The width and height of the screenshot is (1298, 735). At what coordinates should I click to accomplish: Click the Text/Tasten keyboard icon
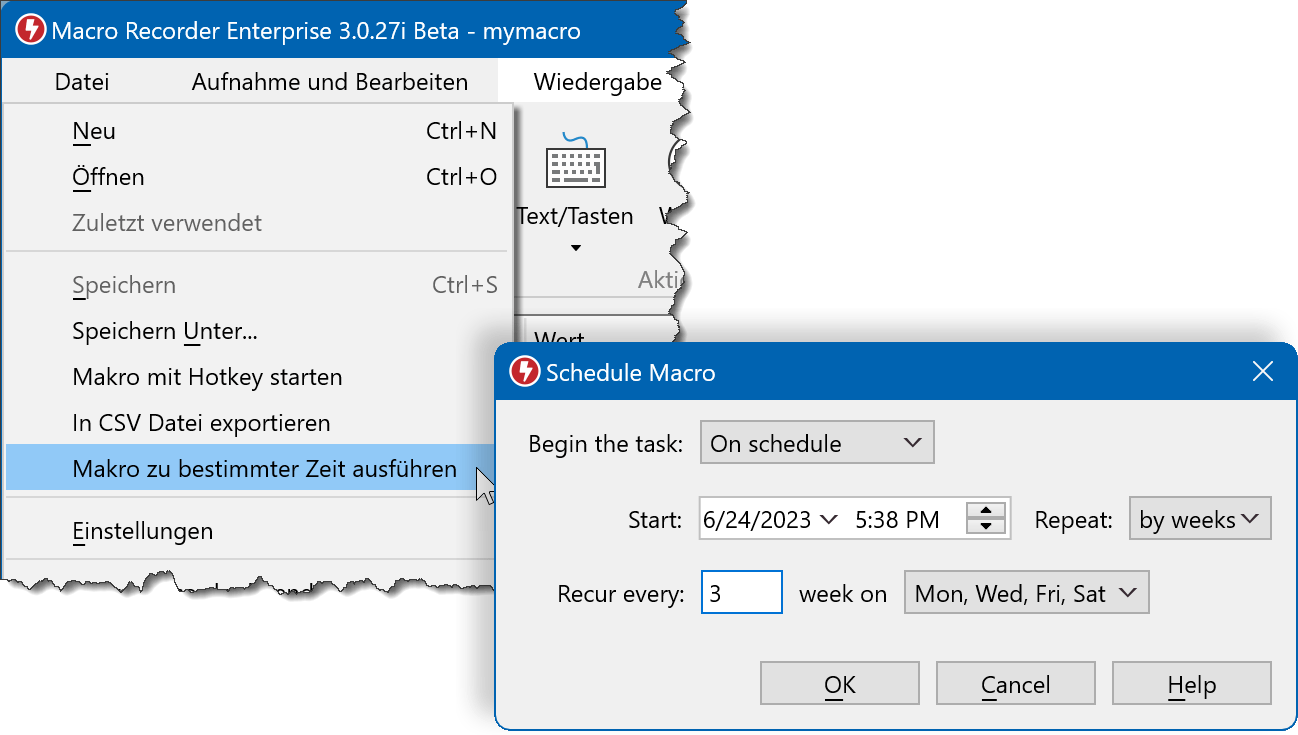coord(575,163)
